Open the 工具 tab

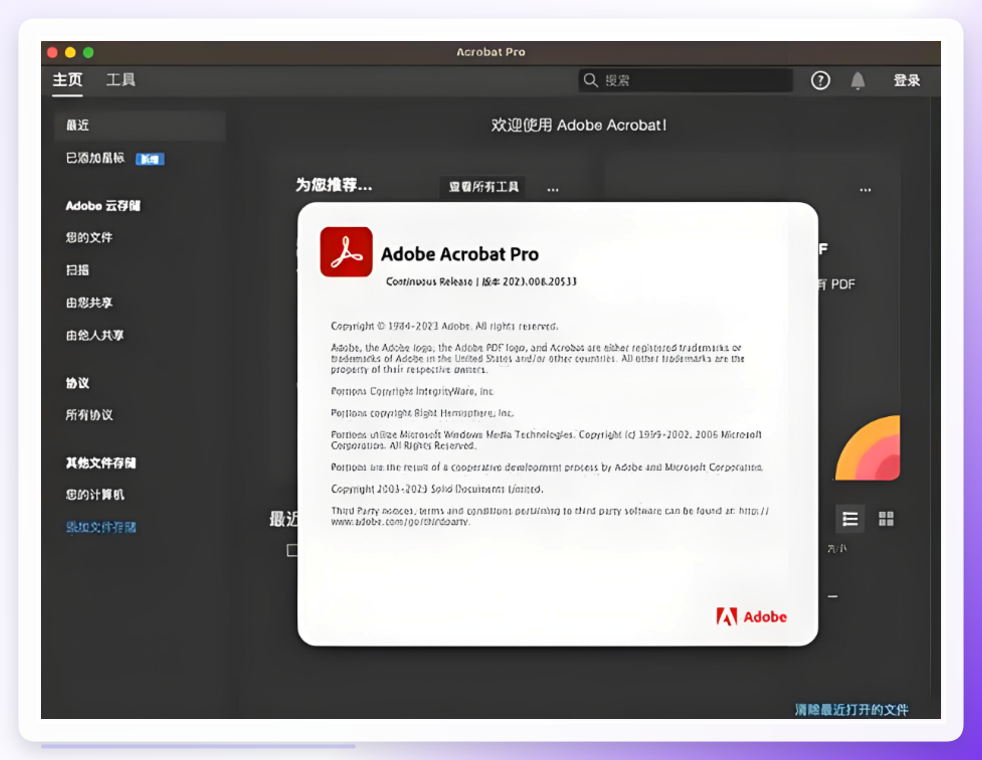[120, 80]
